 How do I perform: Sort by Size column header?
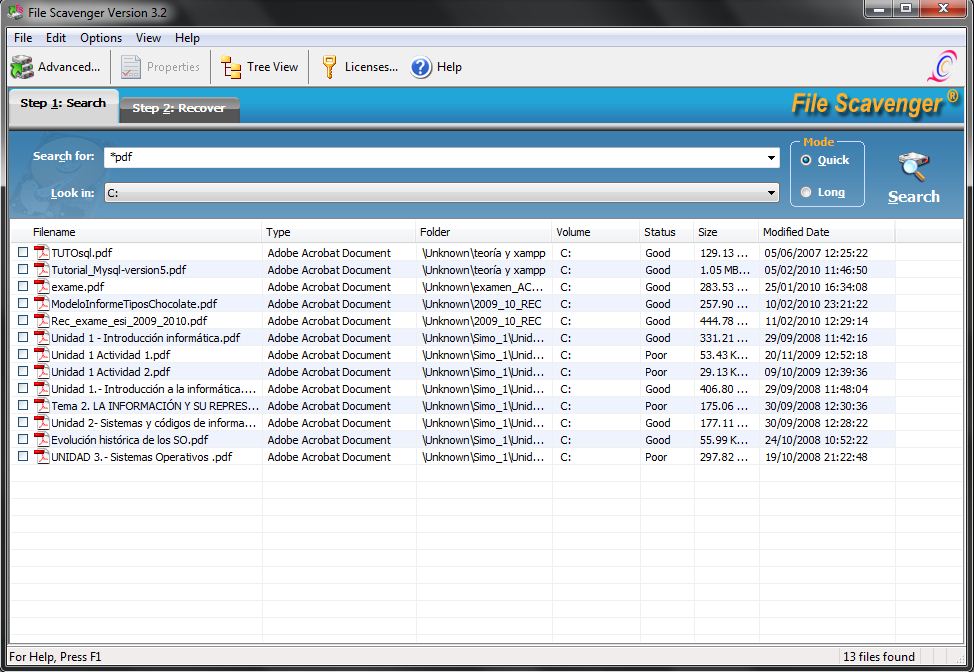[726, 232]
